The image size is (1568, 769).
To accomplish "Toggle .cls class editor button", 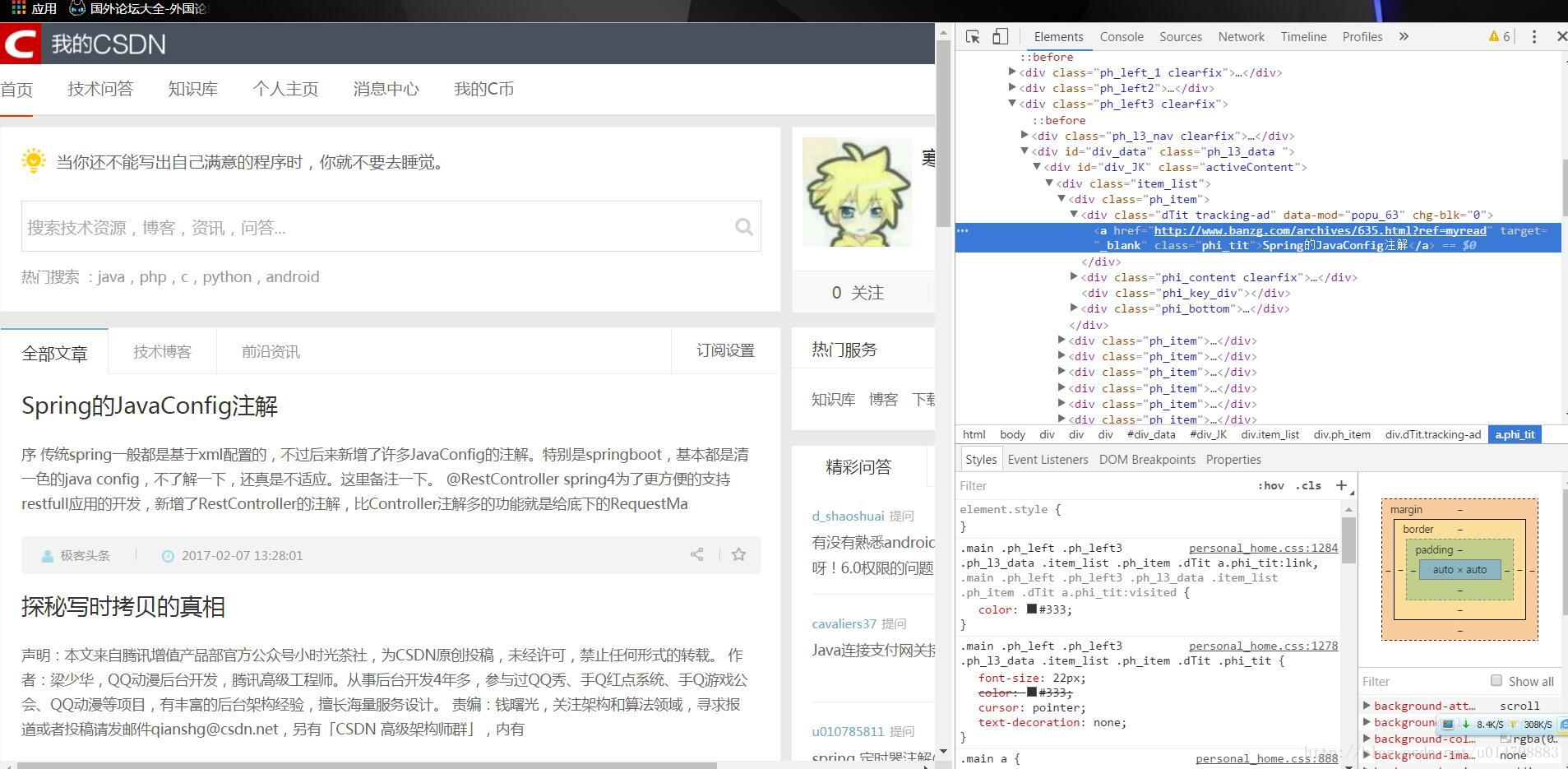I will tap(1308, 486).
